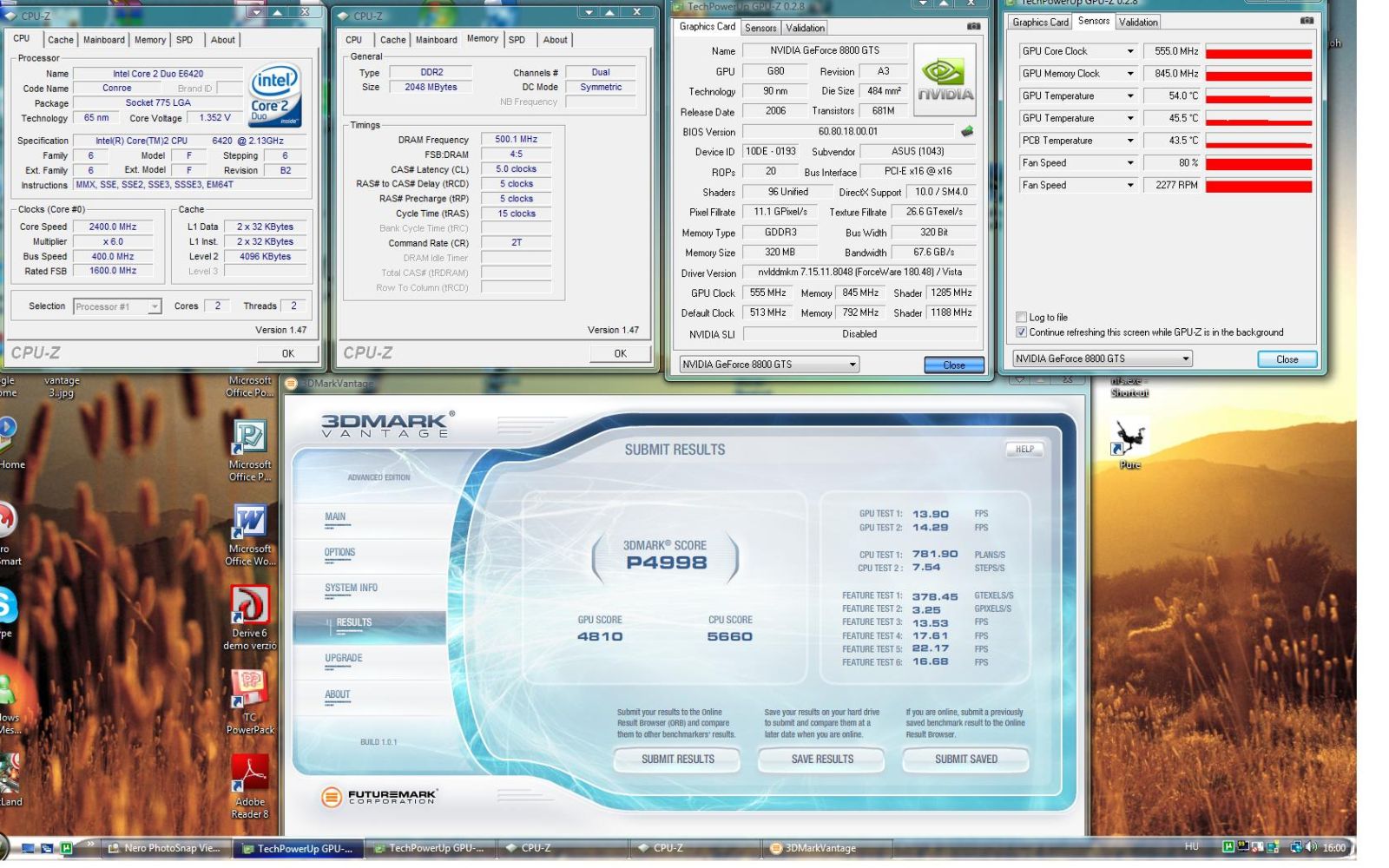1389x868 pixels.
Task: Open HELP in 3DMark Vantage
Action: point(1025,449)
